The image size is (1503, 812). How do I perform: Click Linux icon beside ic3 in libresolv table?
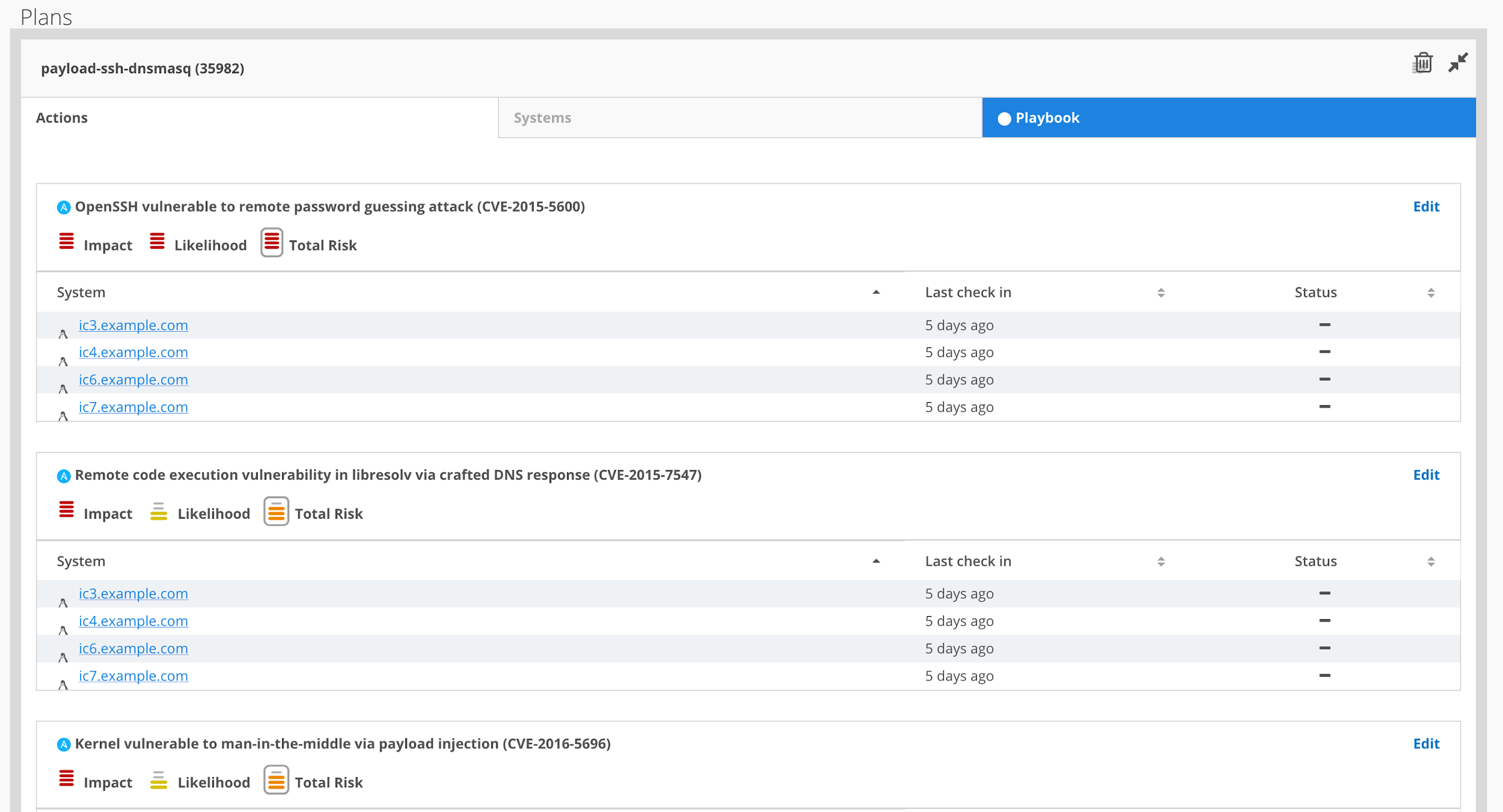click(x=63, y=603)
